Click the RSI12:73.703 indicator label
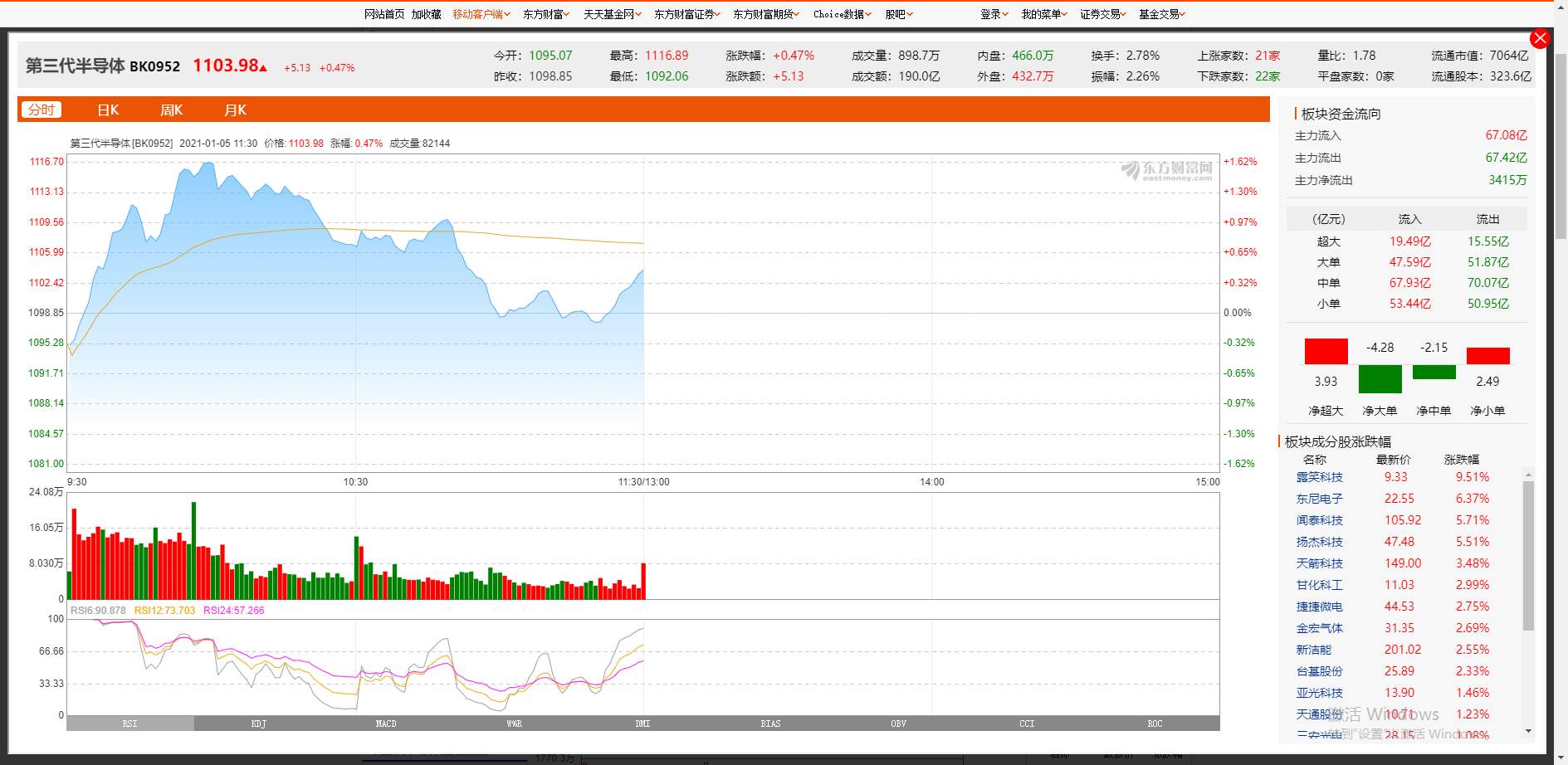This screenshot has height=765, width=1568. click(x=164, y=611)
